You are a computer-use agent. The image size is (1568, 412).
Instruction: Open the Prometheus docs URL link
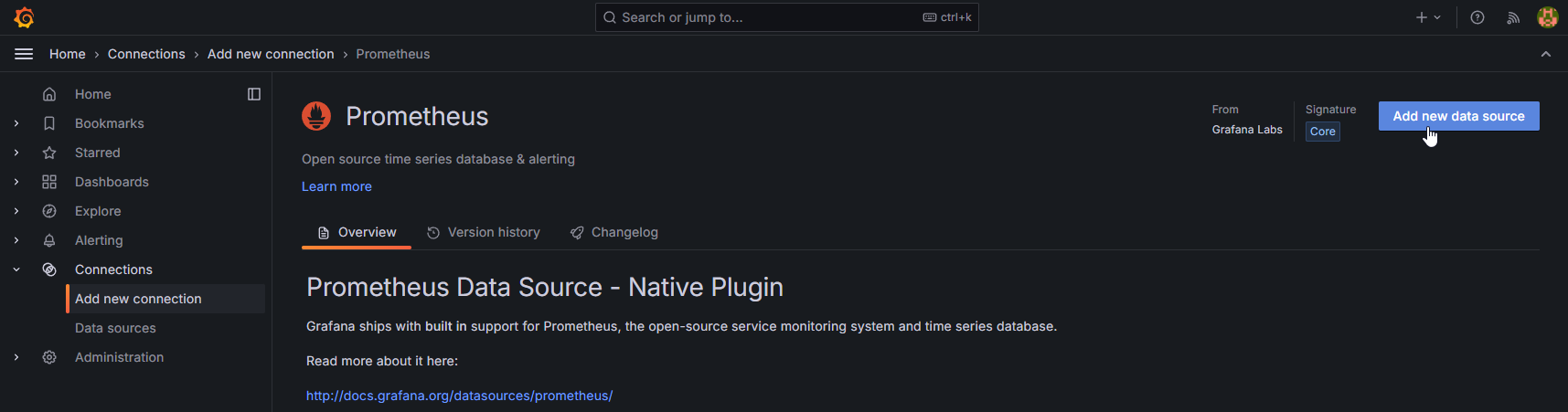459,396
